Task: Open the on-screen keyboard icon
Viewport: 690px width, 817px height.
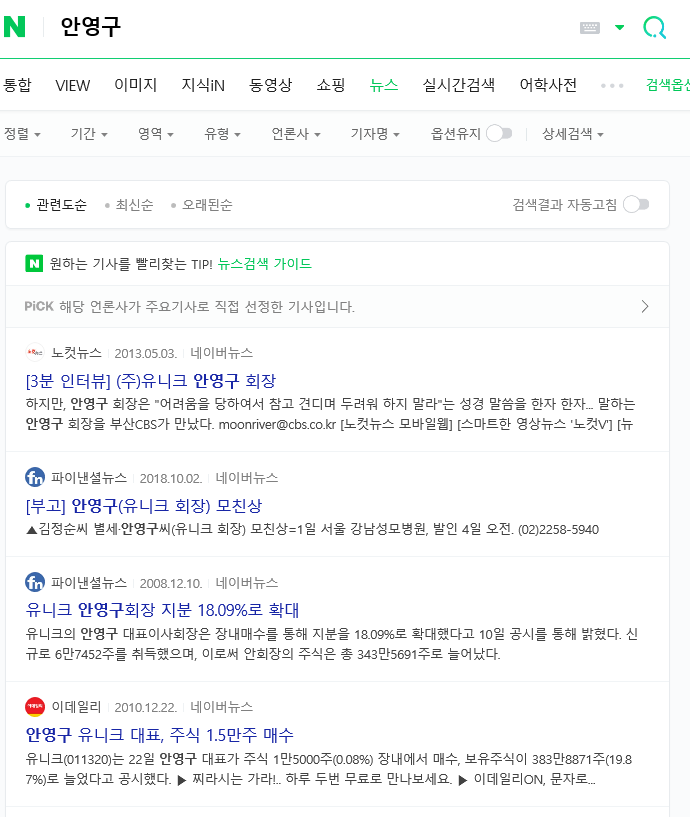Action: (x=589, y=28)
